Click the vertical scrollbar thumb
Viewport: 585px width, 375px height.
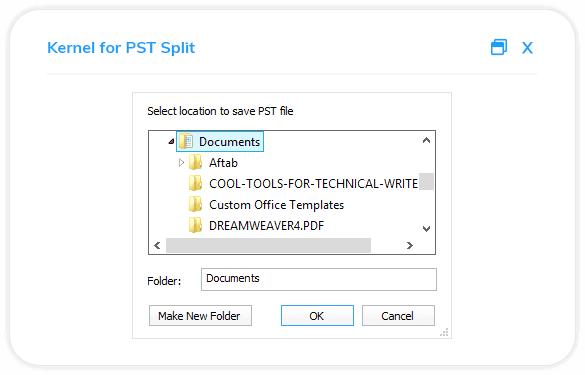[426, 181]
